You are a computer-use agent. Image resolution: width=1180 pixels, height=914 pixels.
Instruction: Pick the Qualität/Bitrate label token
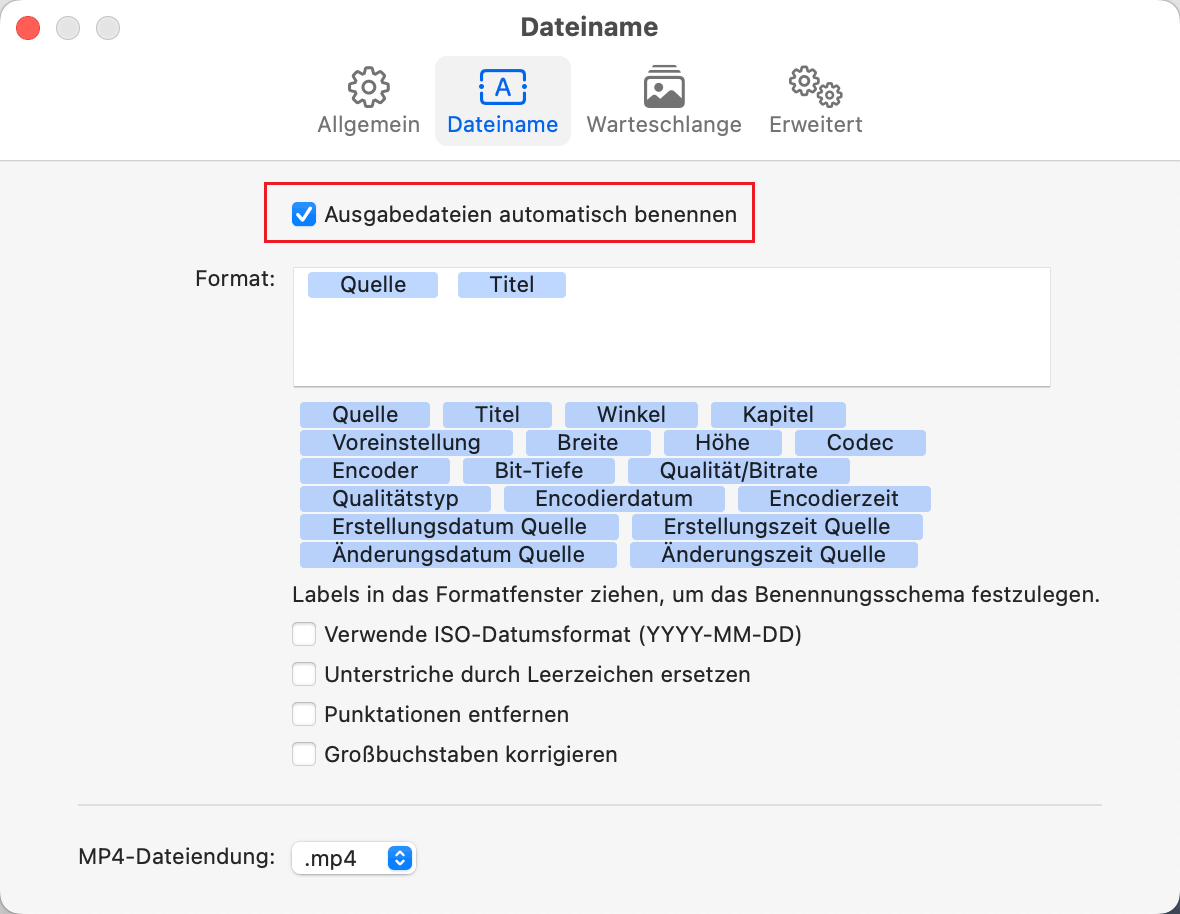point(738,470)
